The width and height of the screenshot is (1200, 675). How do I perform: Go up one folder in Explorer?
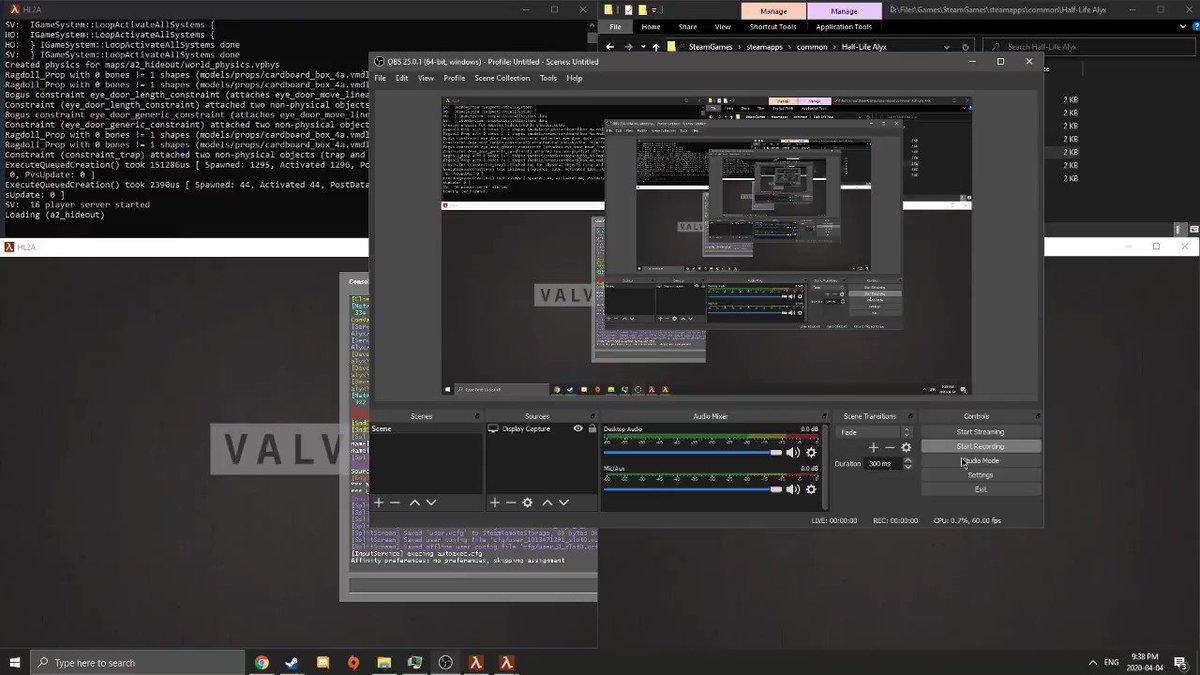coord(656,46)
